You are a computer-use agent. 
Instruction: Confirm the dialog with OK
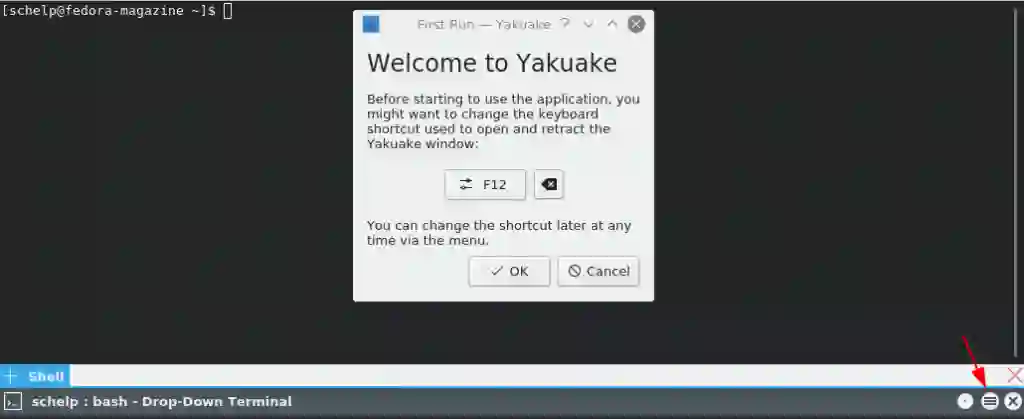509,271
